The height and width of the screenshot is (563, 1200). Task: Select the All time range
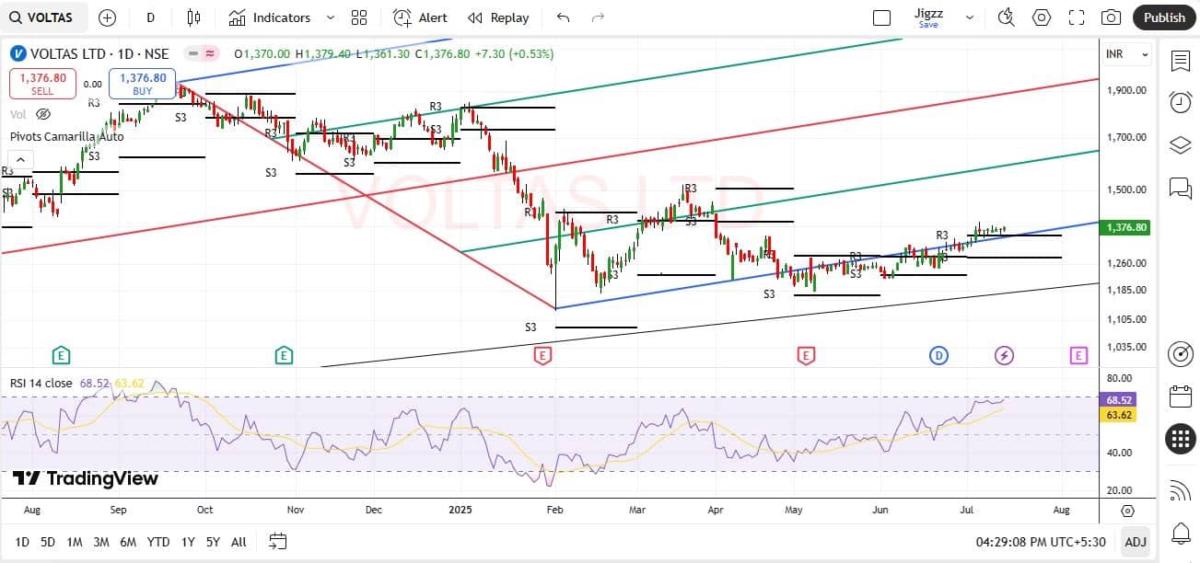(x=238, y=542)
